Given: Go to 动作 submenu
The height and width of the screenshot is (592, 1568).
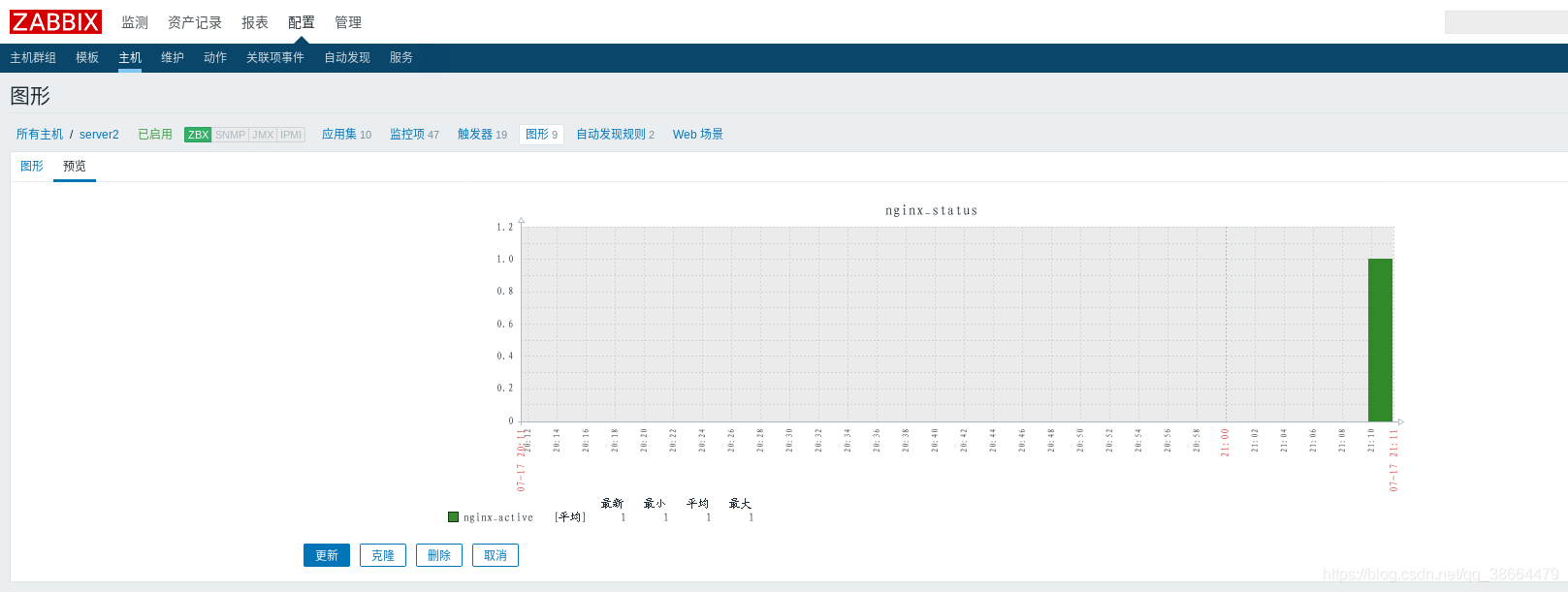Looking at the screenshot, I should coord(215,58).
